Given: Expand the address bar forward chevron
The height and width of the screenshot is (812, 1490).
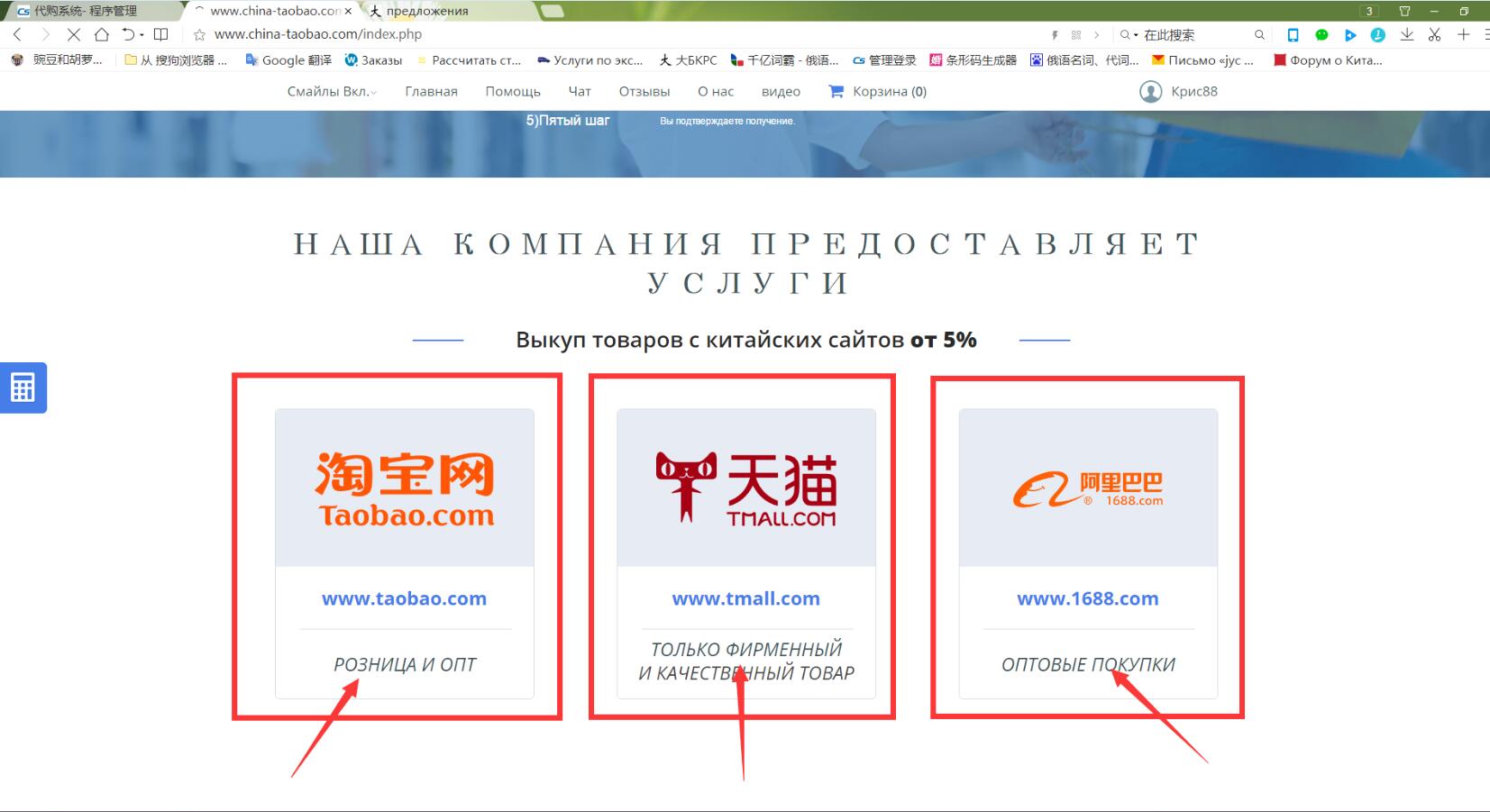Looking at the screenshot, I should pos(1096,35).
